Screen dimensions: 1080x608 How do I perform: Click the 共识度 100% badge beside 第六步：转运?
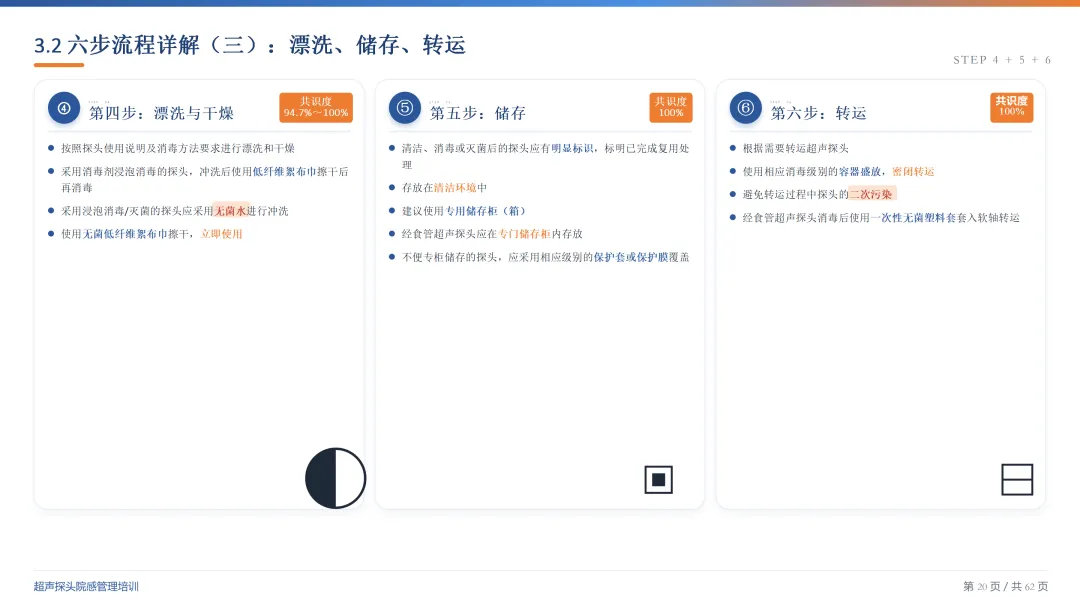coord(1012,107)
